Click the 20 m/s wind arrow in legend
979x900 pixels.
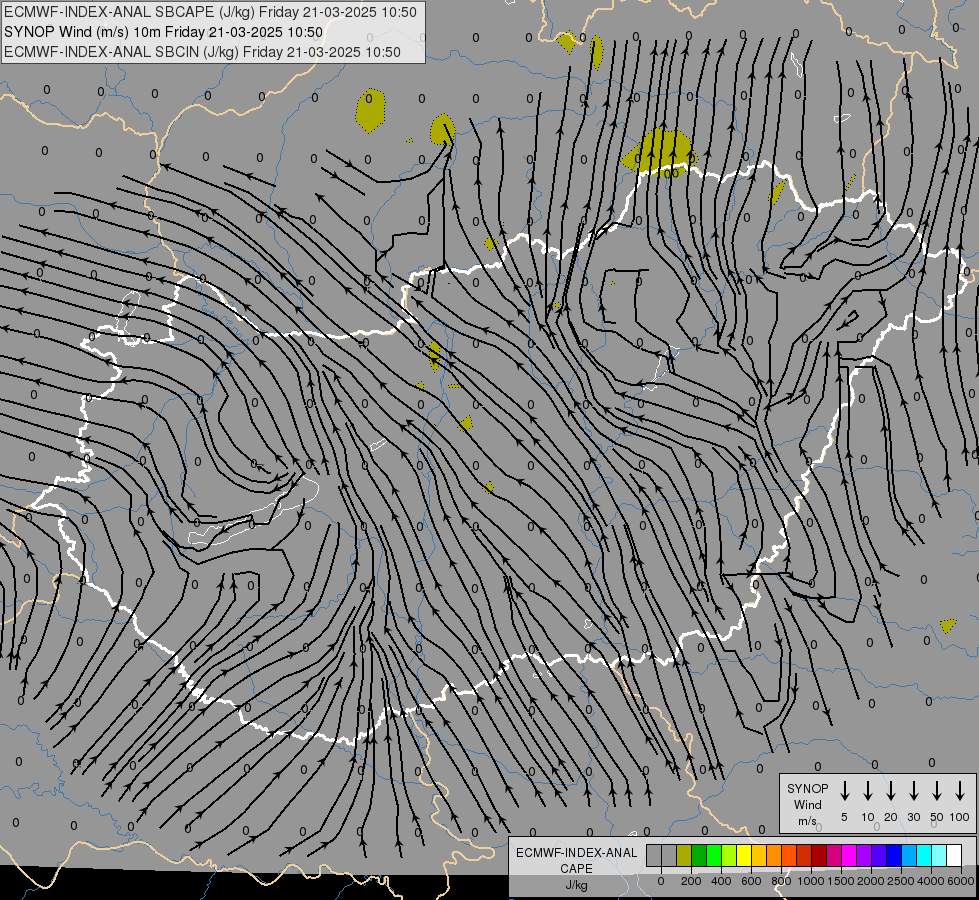coord(891,791)
